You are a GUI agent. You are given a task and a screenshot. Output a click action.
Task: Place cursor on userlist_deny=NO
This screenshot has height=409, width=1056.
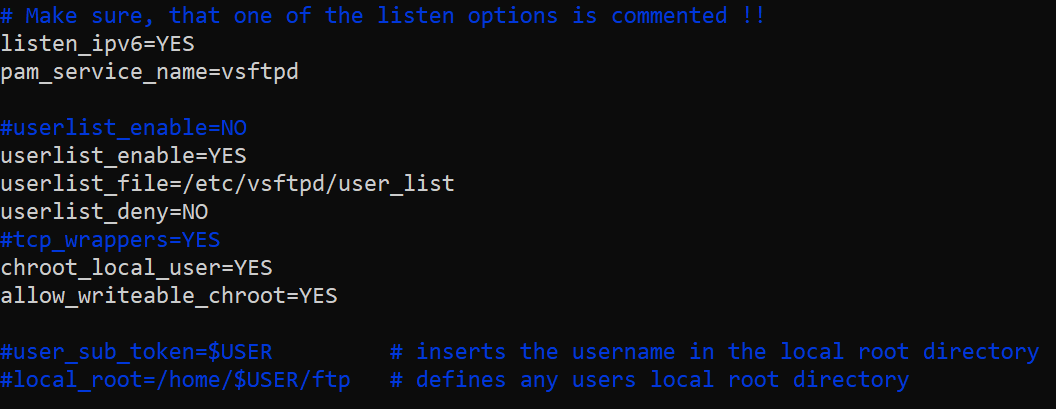pyautogui.click(x=104, y=212)
